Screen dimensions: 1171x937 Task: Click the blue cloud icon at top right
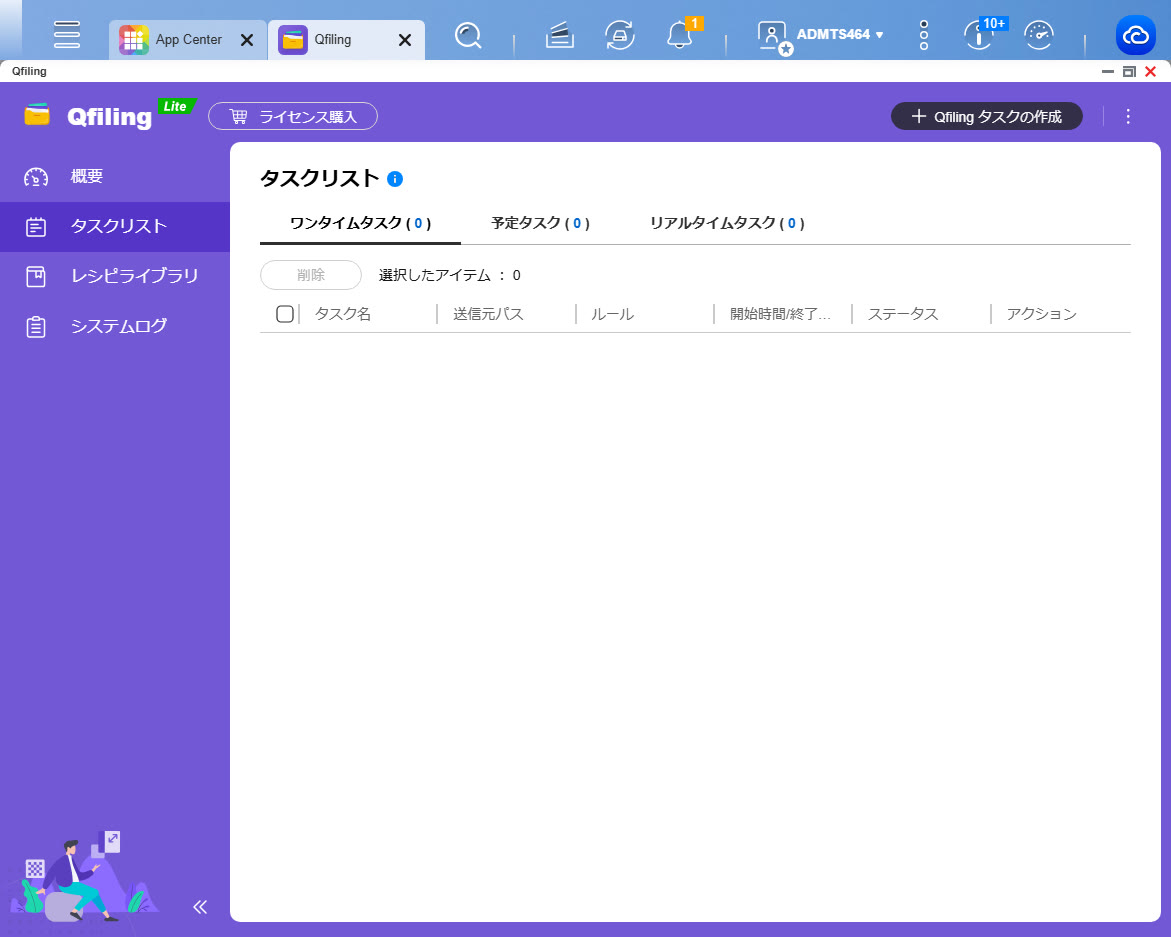click(x=1136, y=36)
